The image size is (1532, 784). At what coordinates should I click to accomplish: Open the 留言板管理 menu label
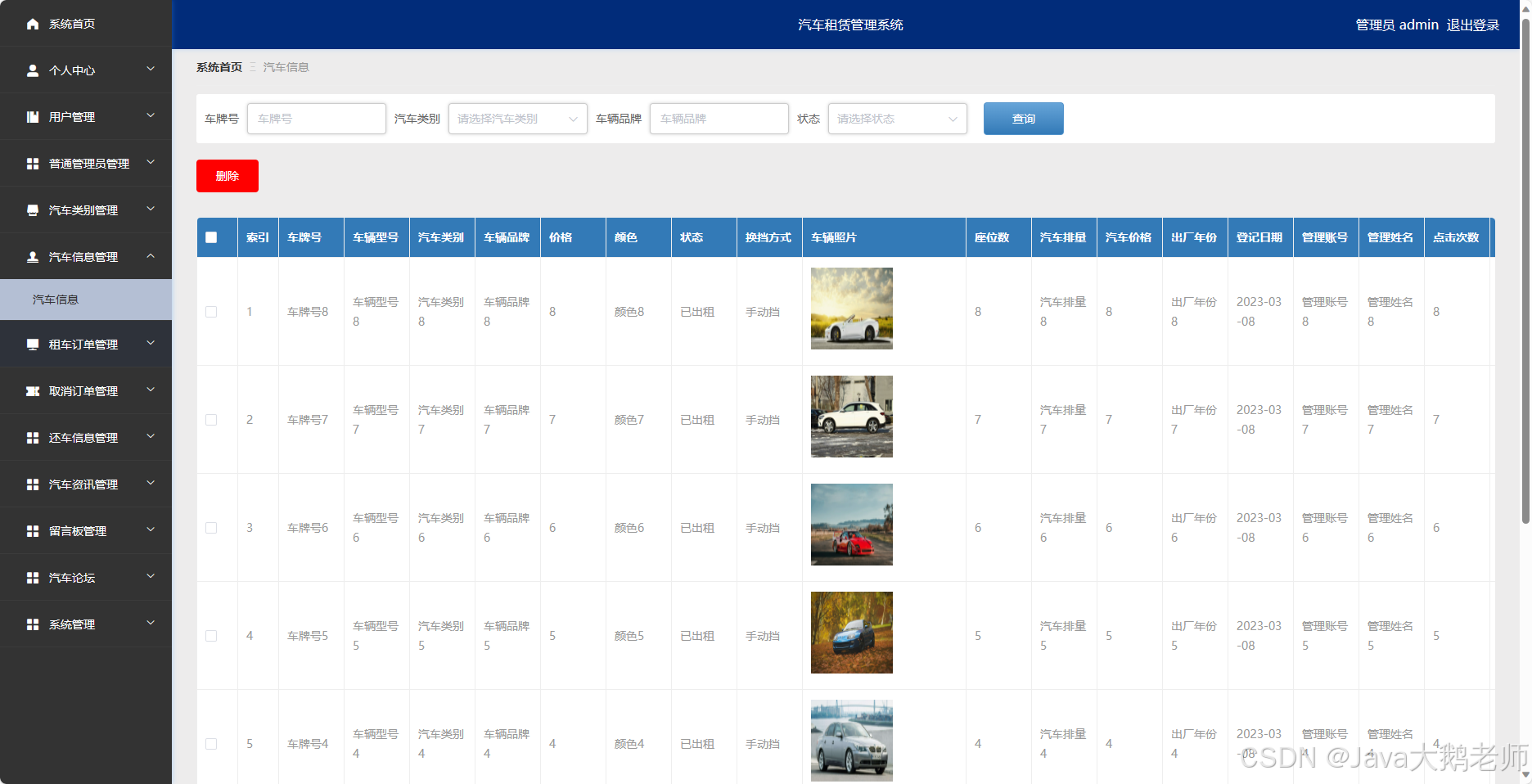click(78, 531)
